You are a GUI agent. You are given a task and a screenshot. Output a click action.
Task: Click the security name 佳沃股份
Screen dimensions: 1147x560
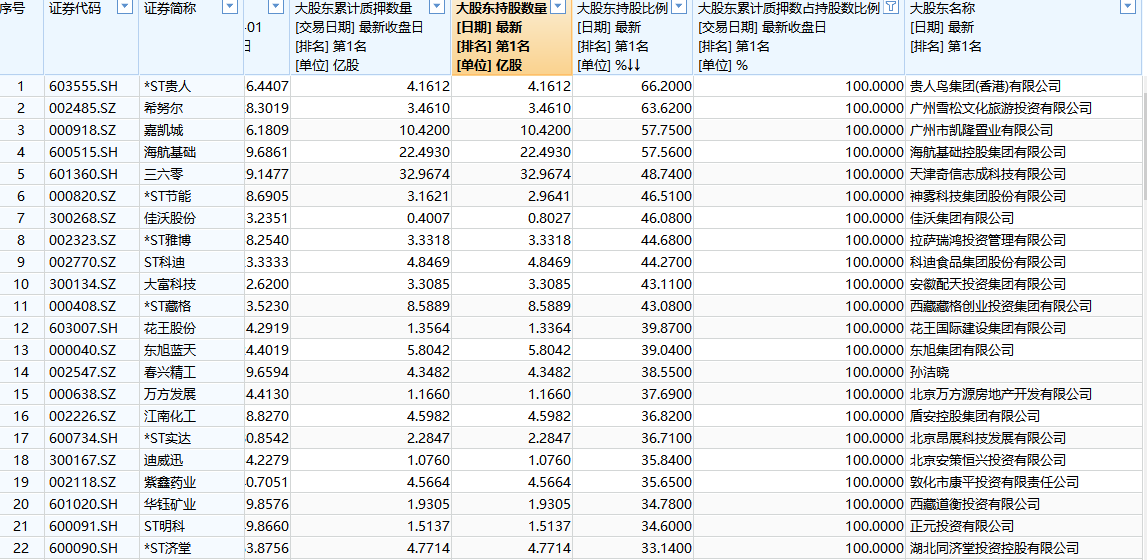coord(170,218)
